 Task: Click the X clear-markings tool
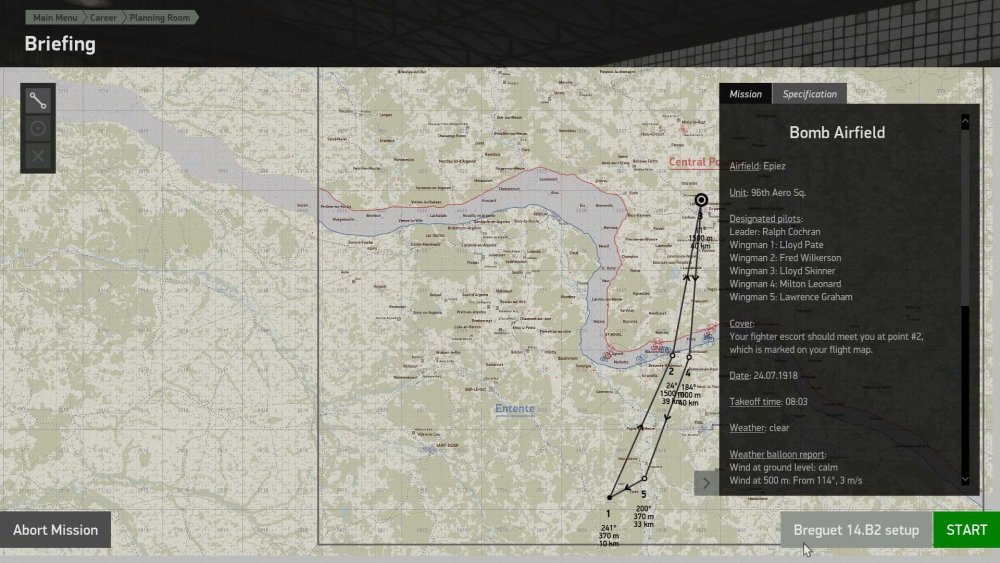(x=38, y=156)
